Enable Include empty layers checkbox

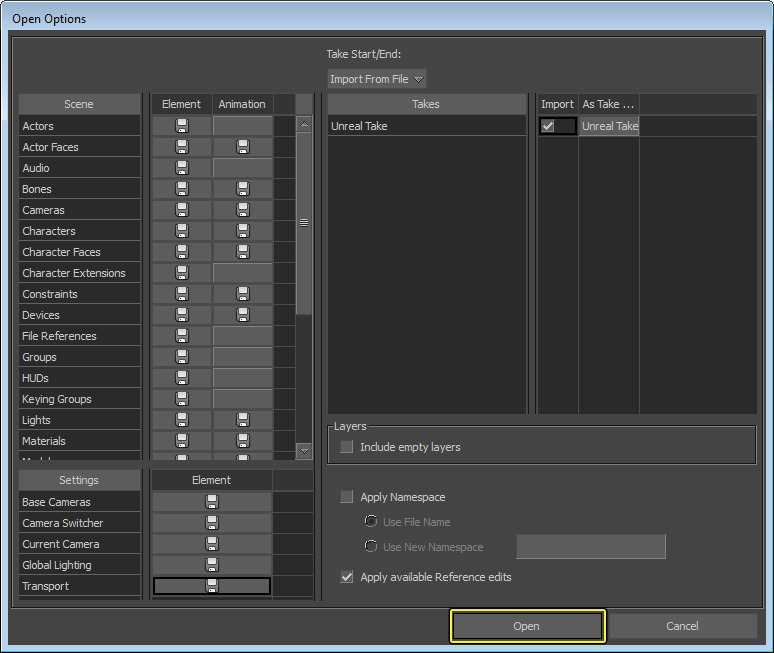pyautogui.click(x=347, y=447)
